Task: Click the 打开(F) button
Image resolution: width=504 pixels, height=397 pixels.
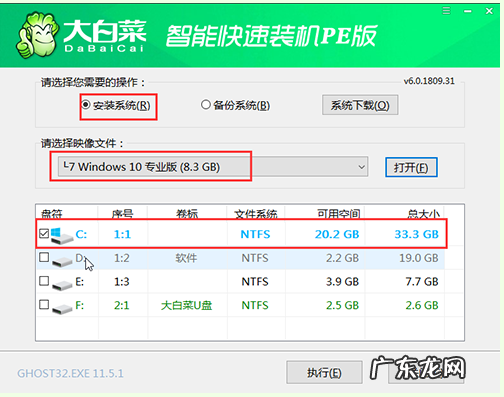Action: (411, 167)
